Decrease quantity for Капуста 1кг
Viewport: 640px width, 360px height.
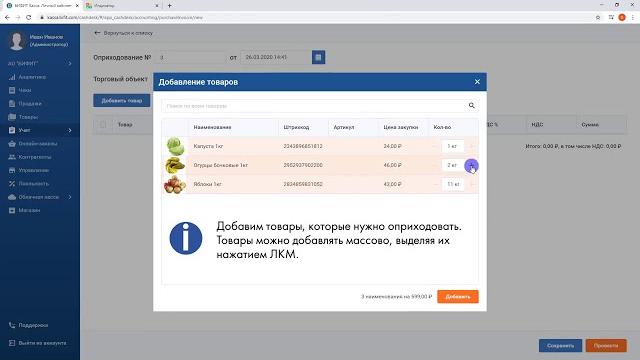click(436, 146)
